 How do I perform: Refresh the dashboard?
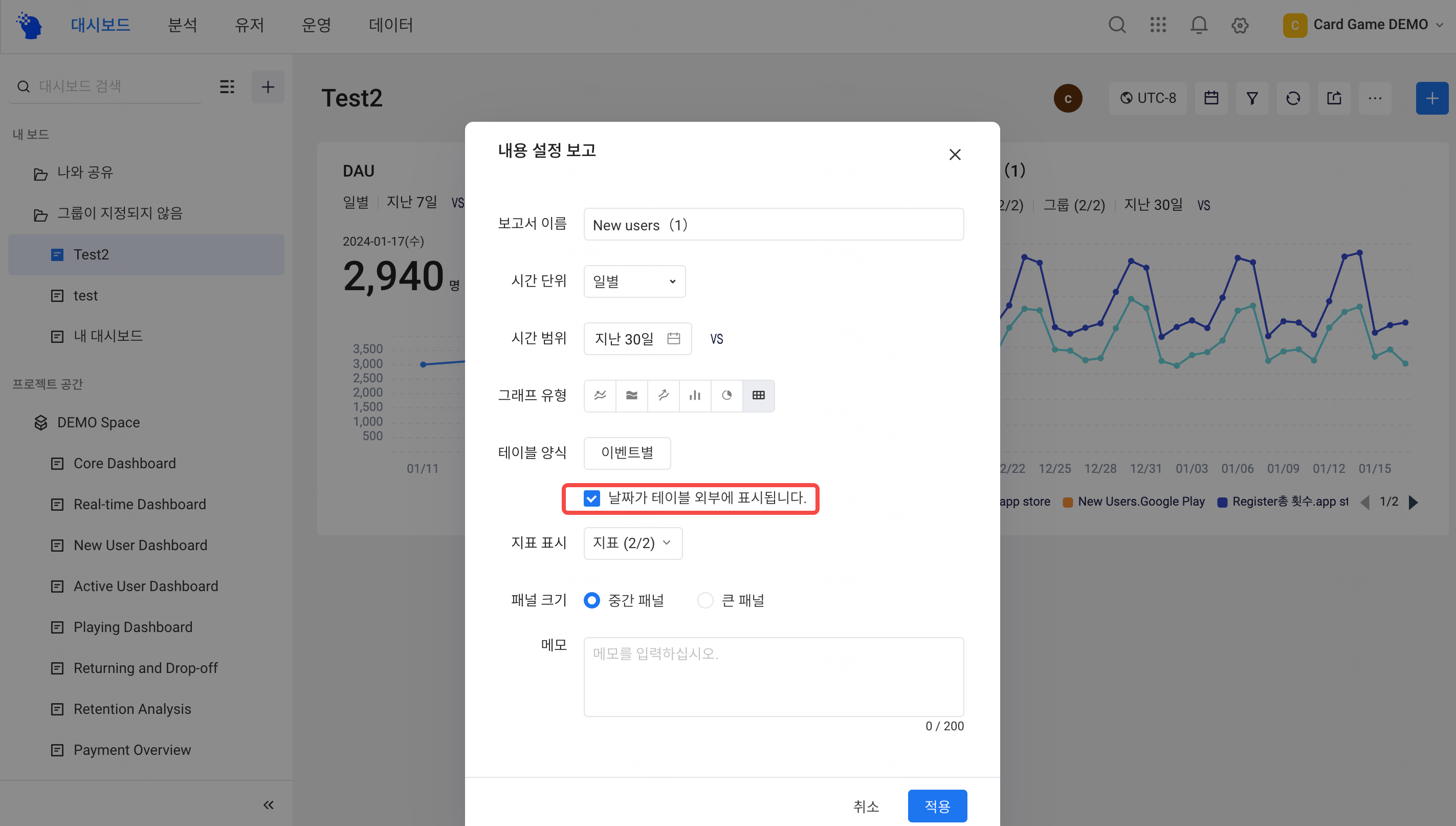pyautogui.click(x=1293, y=98)
